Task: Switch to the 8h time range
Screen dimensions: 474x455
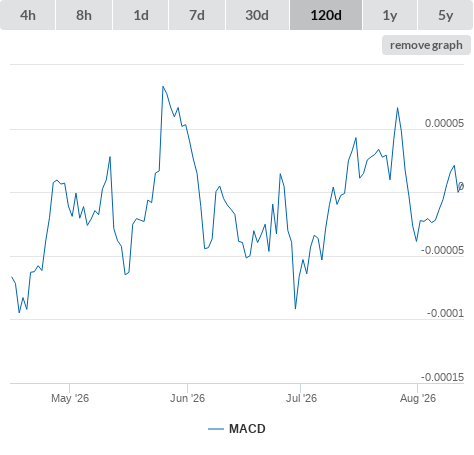Action: (x=84, y=15)
